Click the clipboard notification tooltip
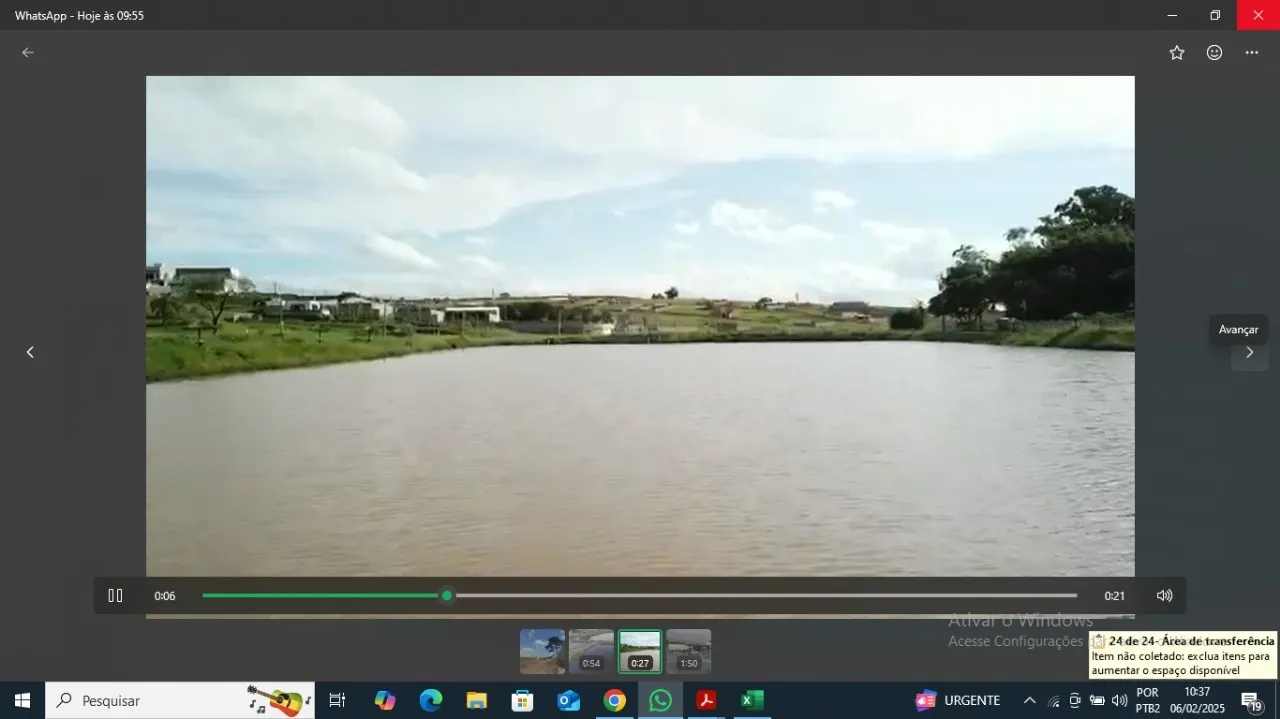 1183,655
